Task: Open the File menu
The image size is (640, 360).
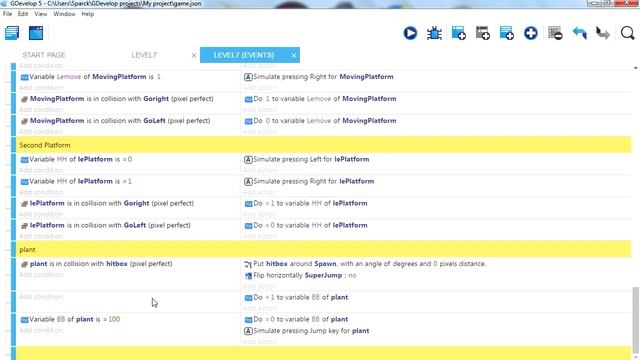Action: (7, 14)
